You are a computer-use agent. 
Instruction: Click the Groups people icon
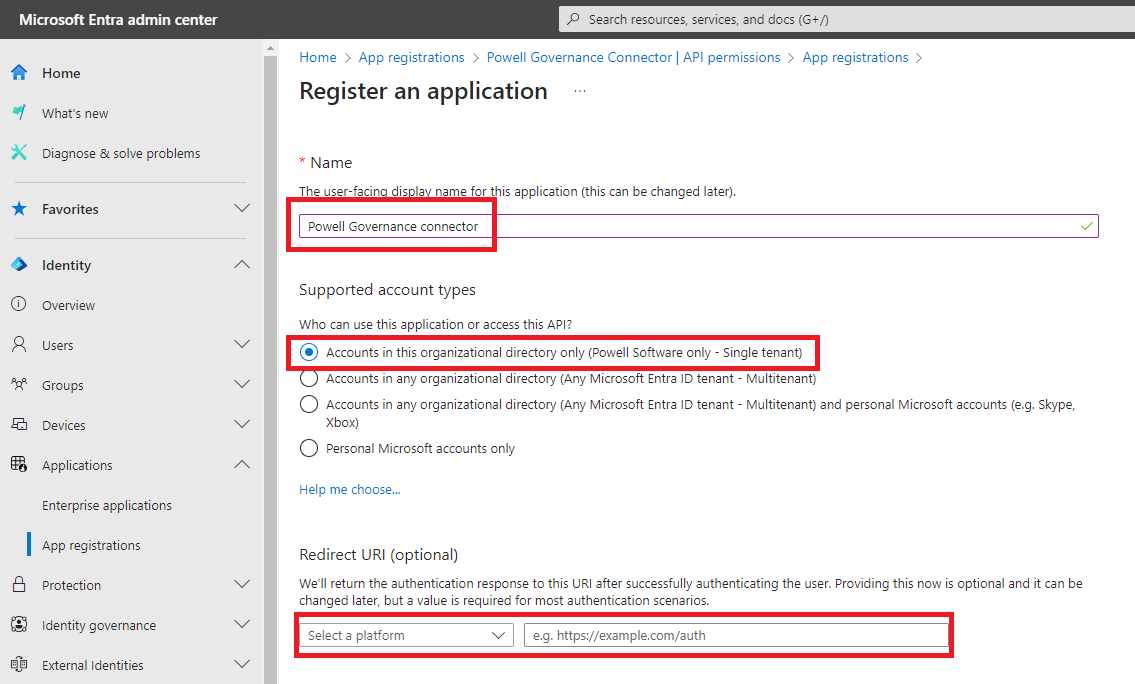[20, 384]
